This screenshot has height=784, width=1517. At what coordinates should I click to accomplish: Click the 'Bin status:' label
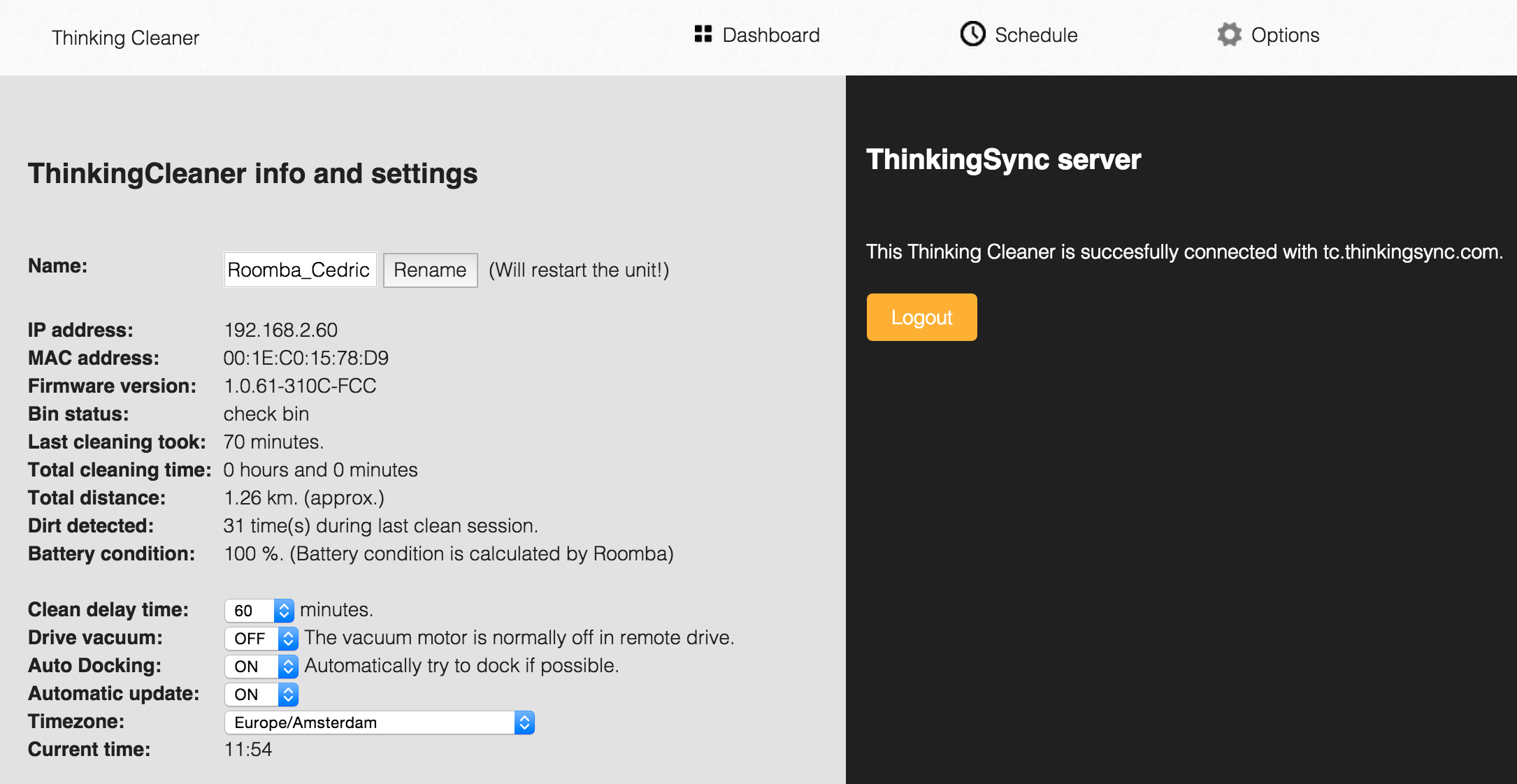coord(78,414)
